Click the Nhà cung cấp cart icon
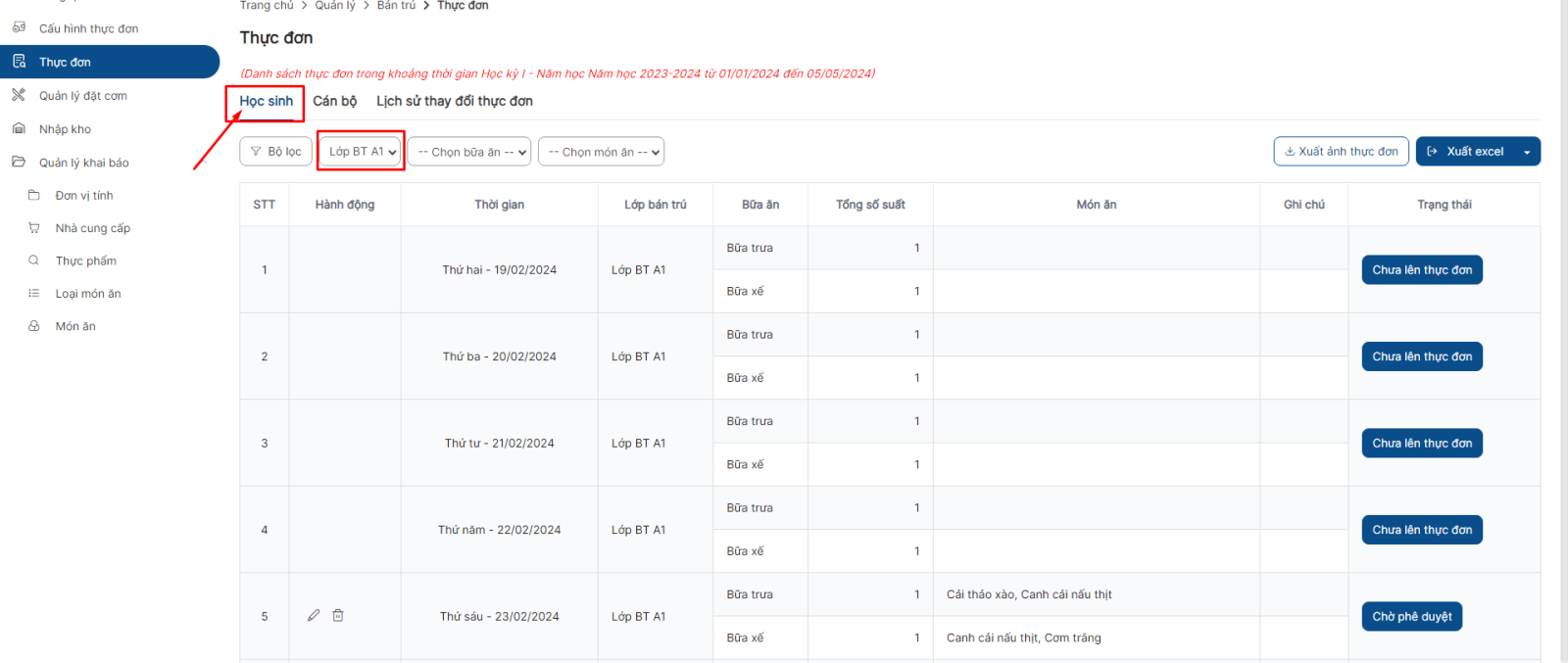 click(34, 228)
